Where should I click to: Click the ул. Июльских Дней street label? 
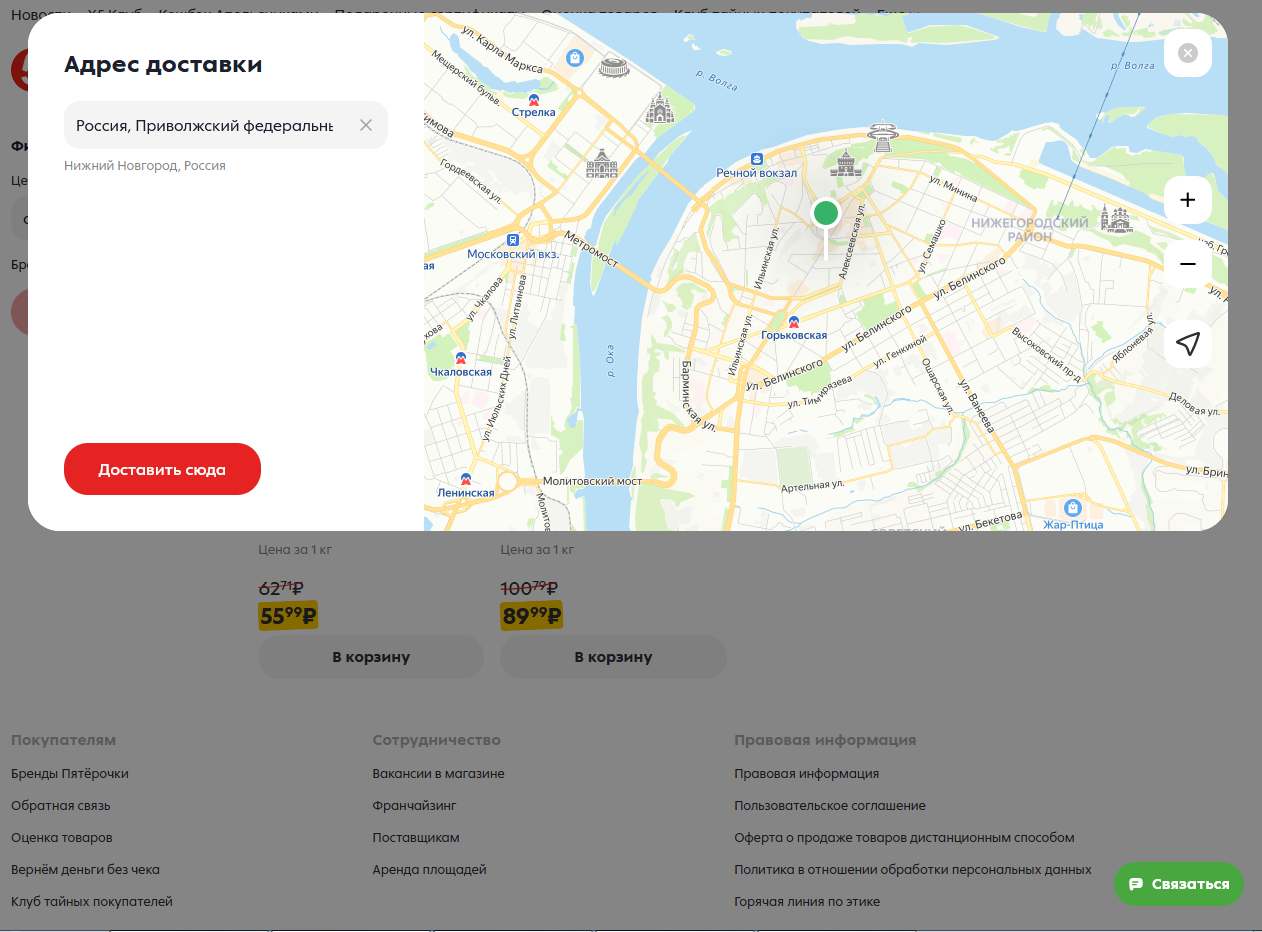pyautogui.click(x=497, y=399)
